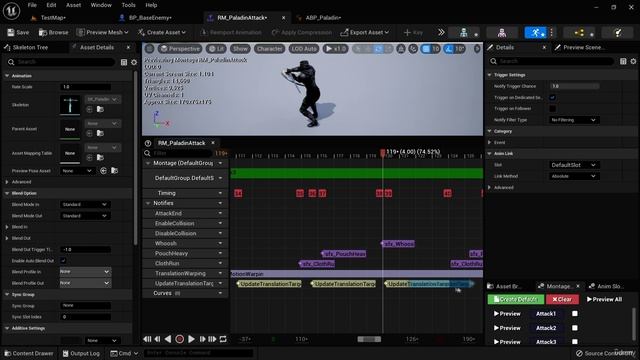The width and height of the screenshot is (640, 360).
Task: Open the Create Asset dropdown
Action: [x=162, y=32]
